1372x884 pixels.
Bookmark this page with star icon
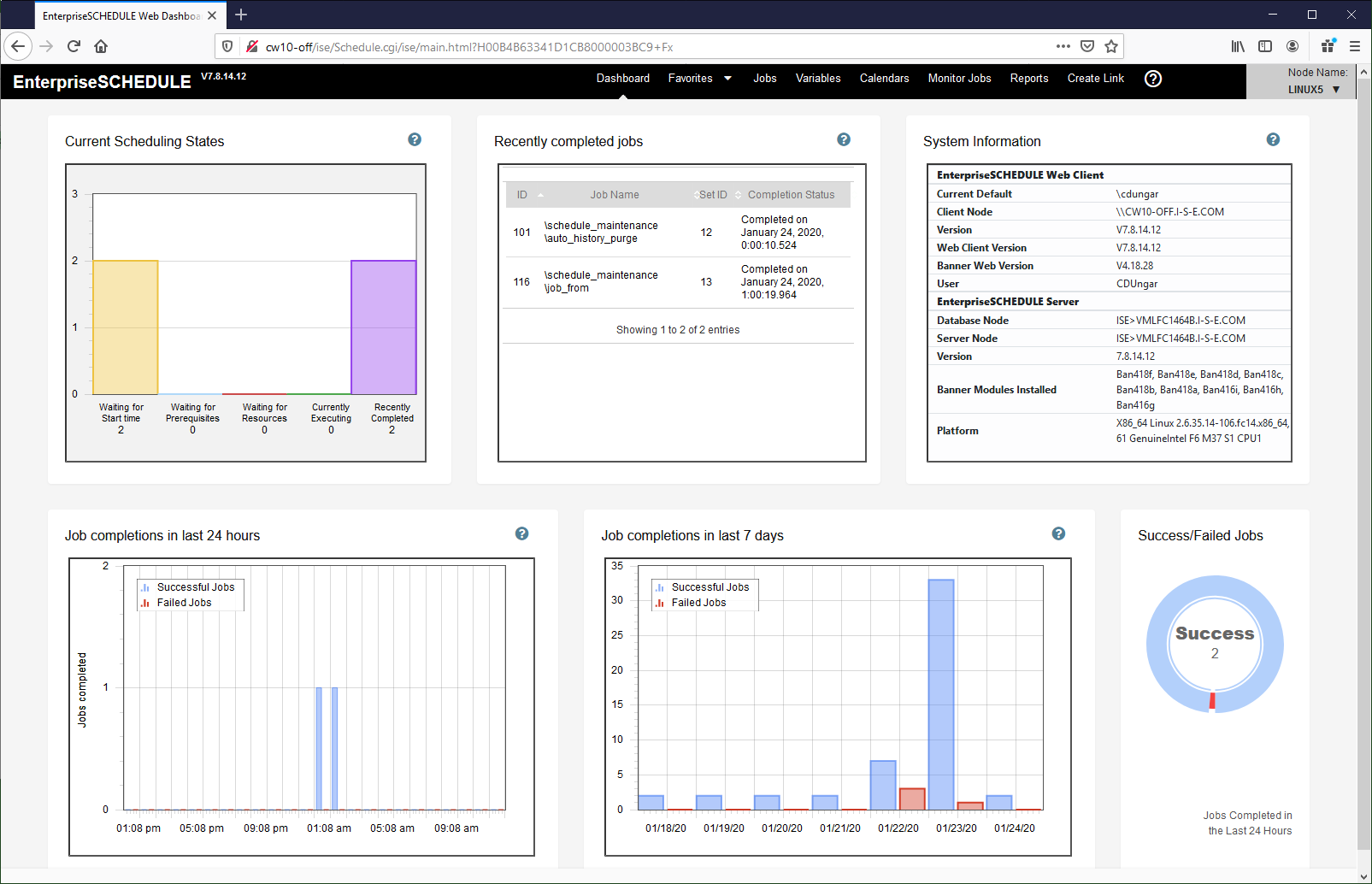[x=1111, y=46]
